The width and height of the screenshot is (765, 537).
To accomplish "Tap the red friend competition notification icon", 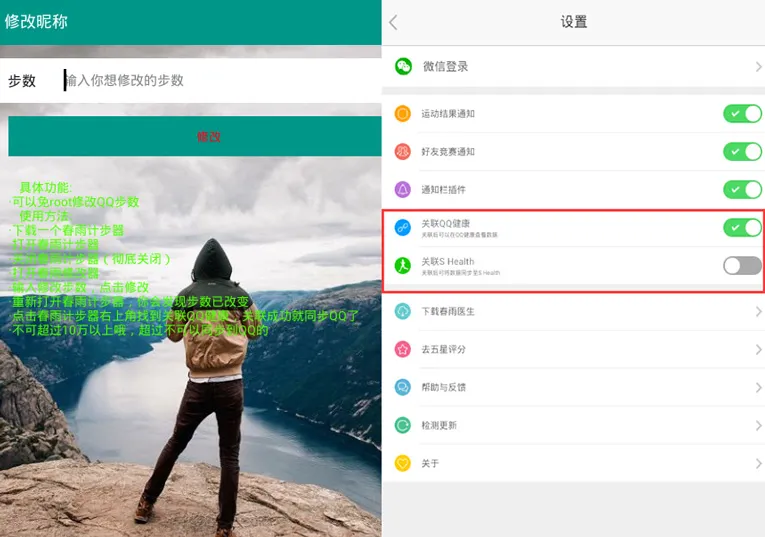I will coord(403,152).
